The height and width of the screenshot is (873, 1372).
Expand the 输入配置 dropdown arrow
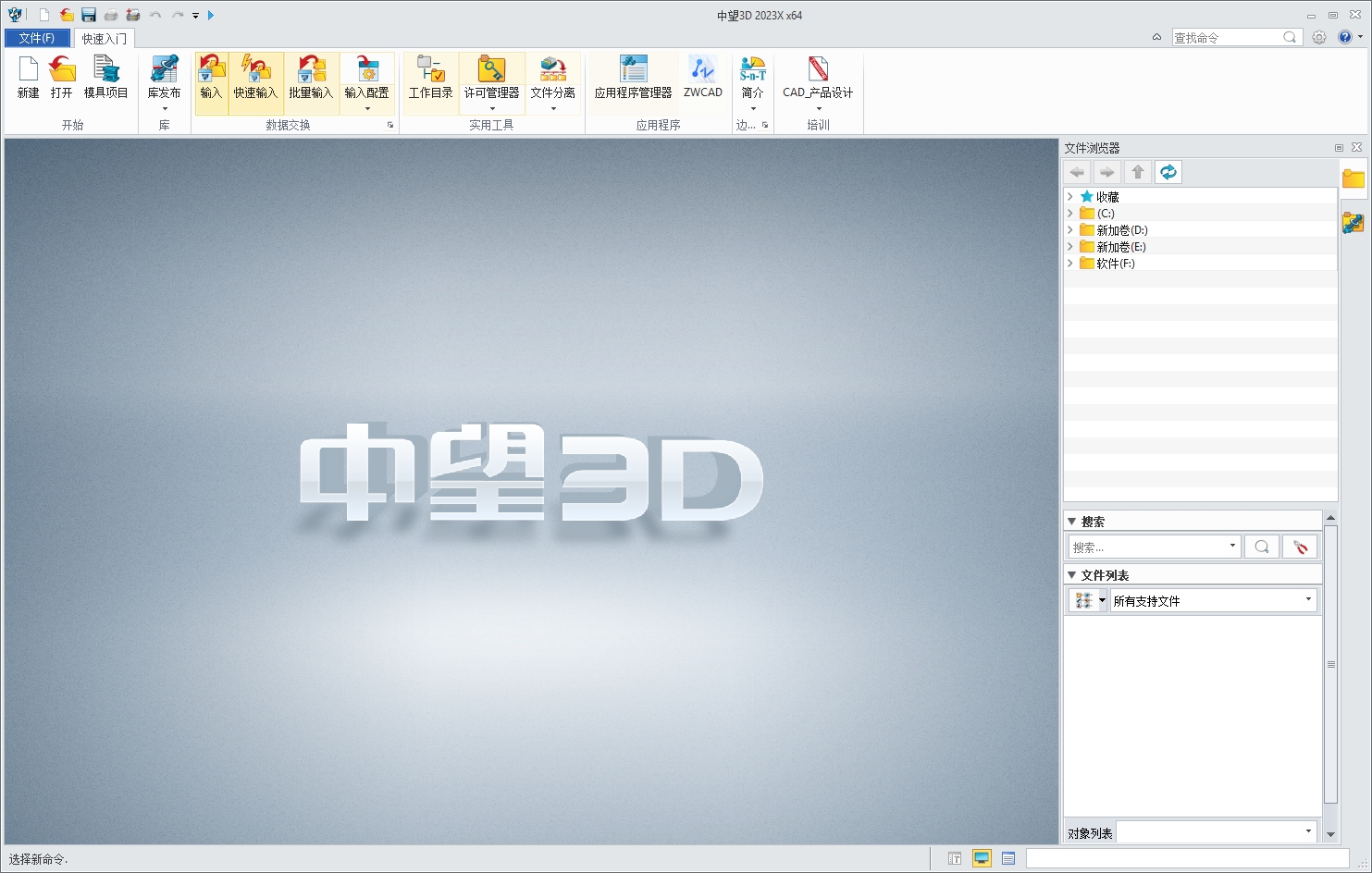pos(367,108)
